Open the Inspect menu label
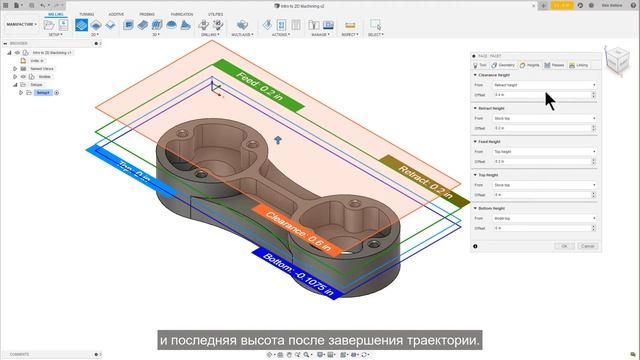640x360 pixels. (x=350, y=35)
